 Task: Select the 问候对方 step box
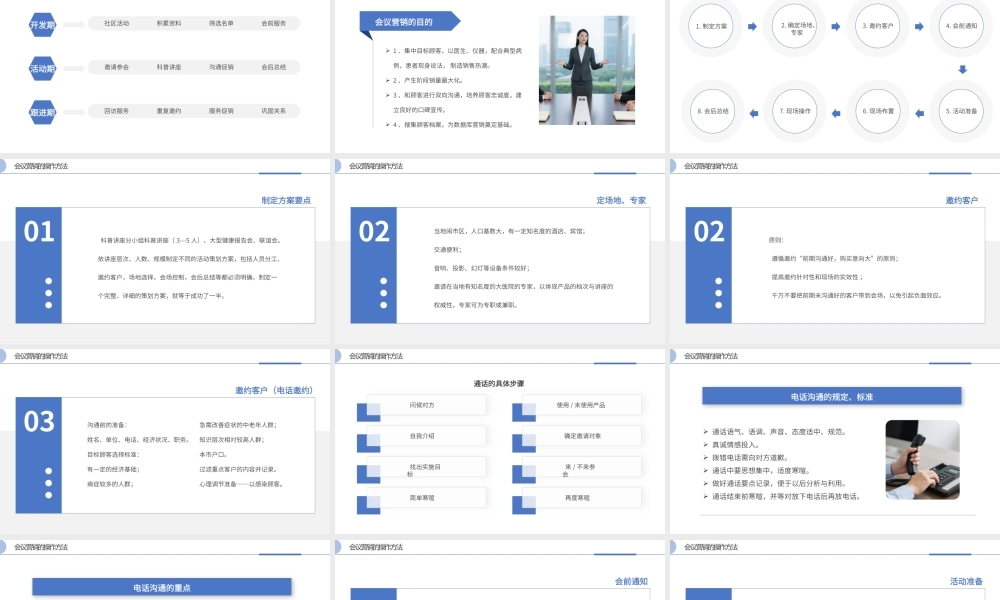(426, 405)
